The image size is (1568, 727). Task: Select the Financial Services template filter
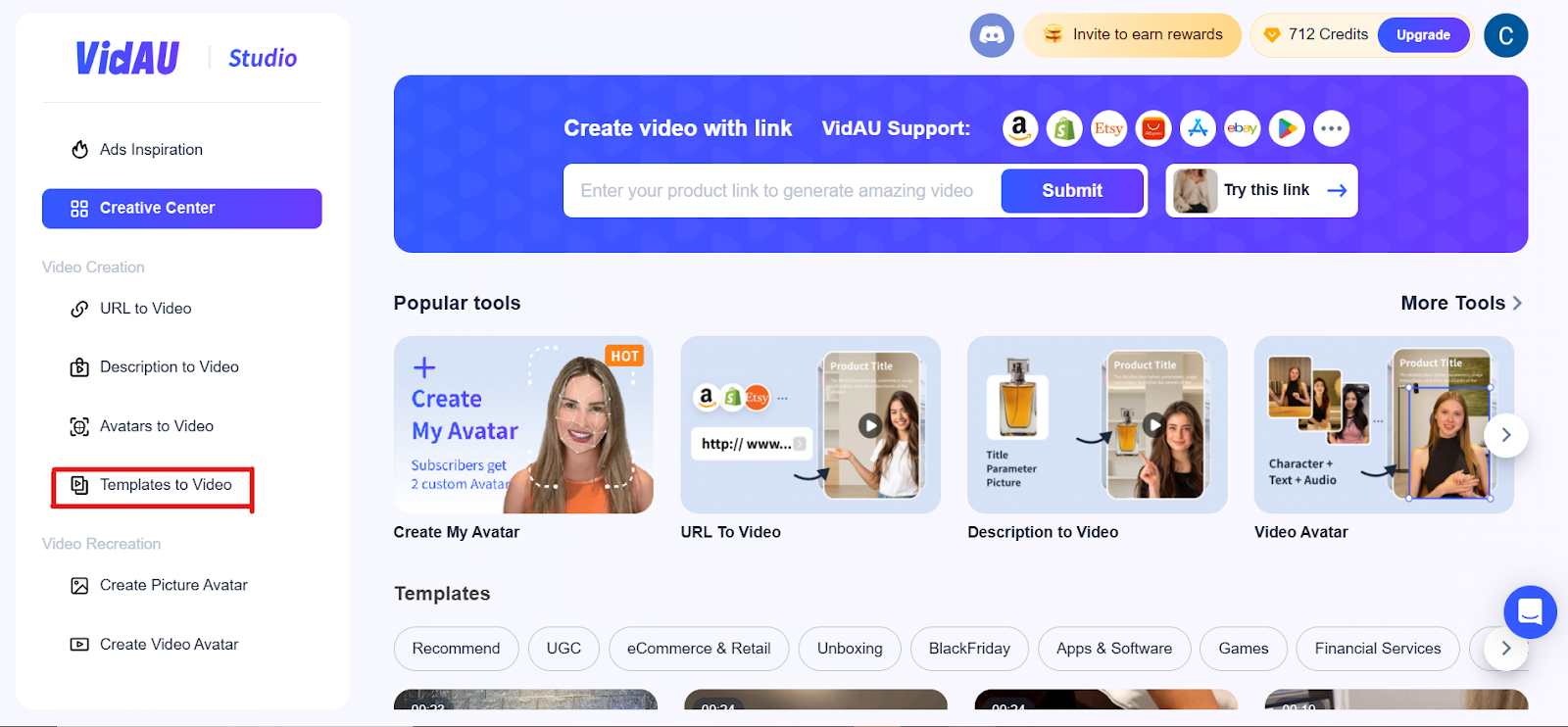point(1378,649)
